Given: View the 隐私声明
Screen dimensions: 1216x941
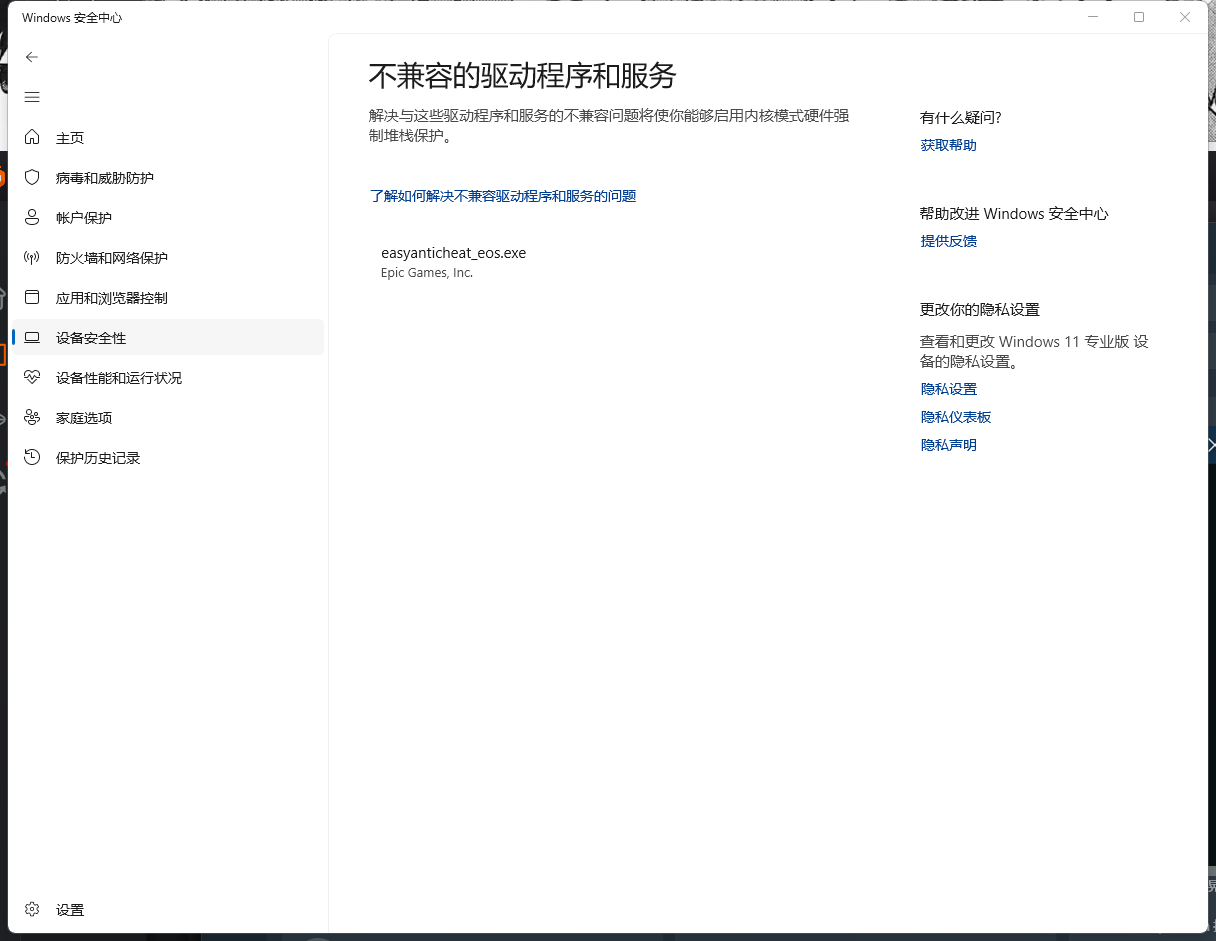Looking at the screenshot, I should [x=947, y=444].
